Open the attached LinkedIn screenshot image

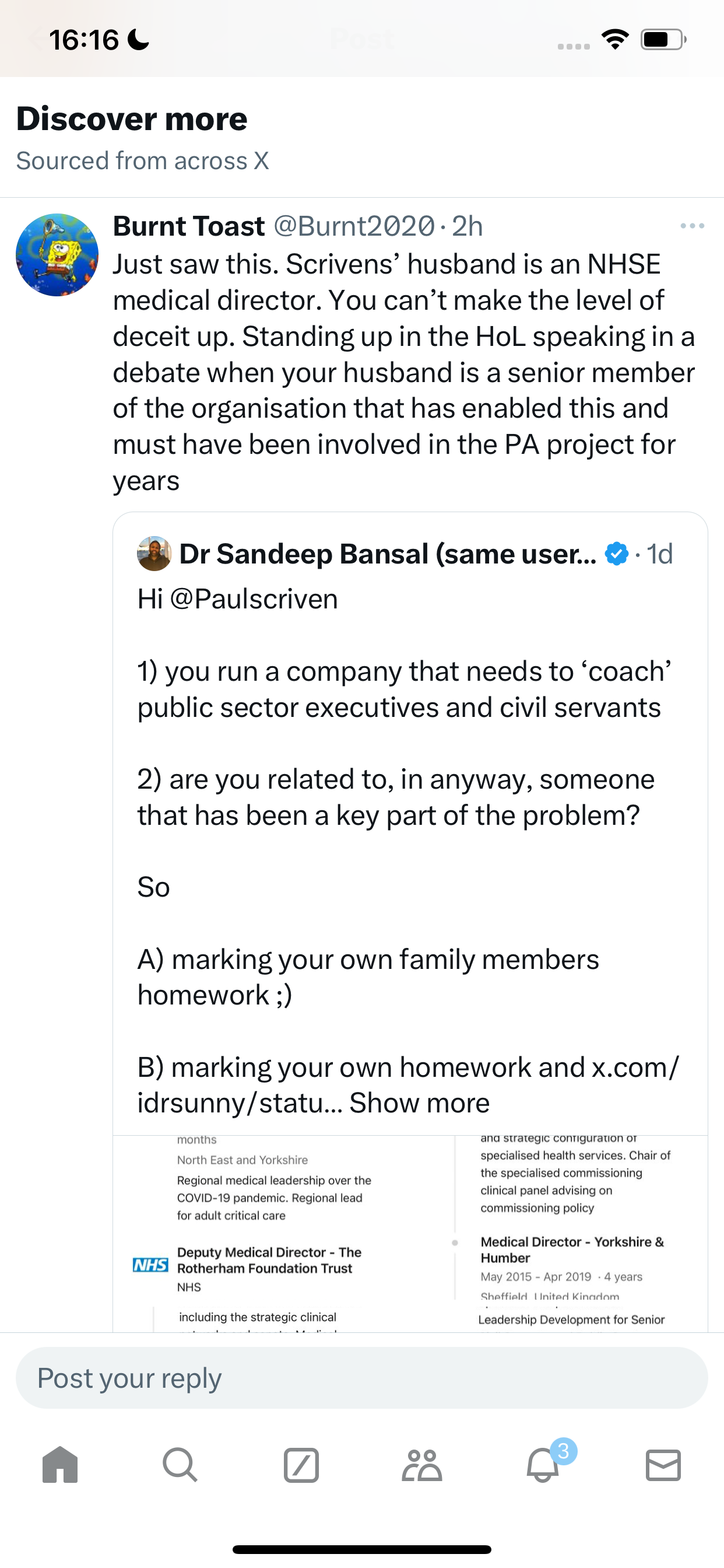[x=410, y=1233]
